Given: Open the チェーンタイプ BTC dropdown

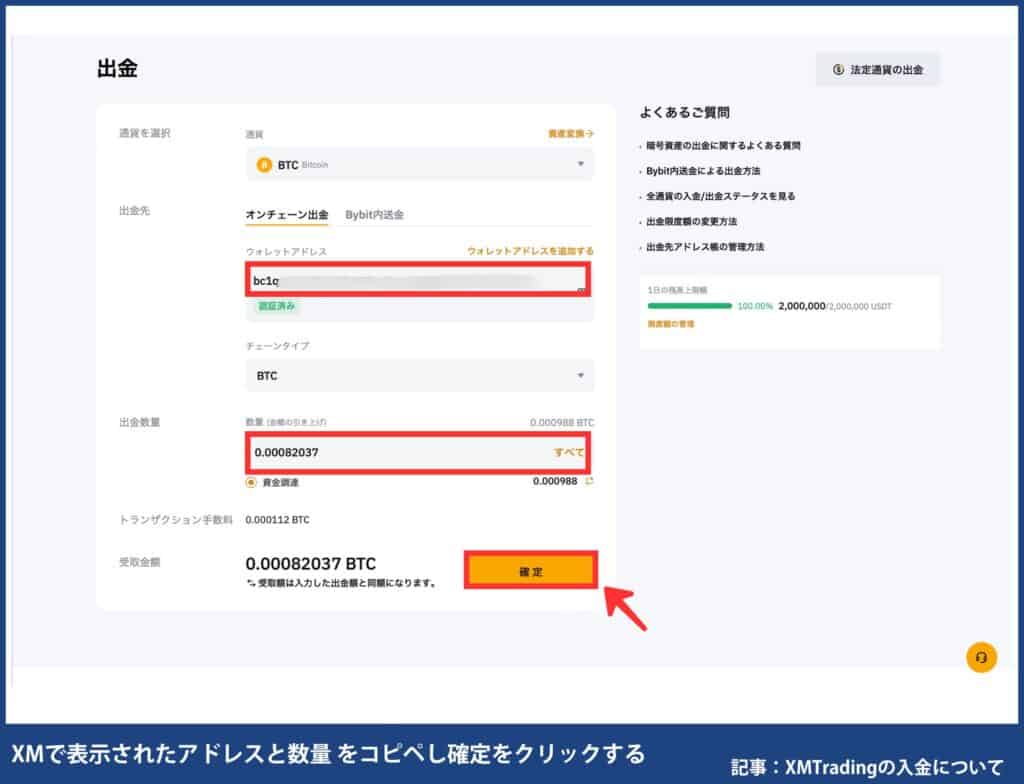Looking at the screenshot, I should (420, 376).
